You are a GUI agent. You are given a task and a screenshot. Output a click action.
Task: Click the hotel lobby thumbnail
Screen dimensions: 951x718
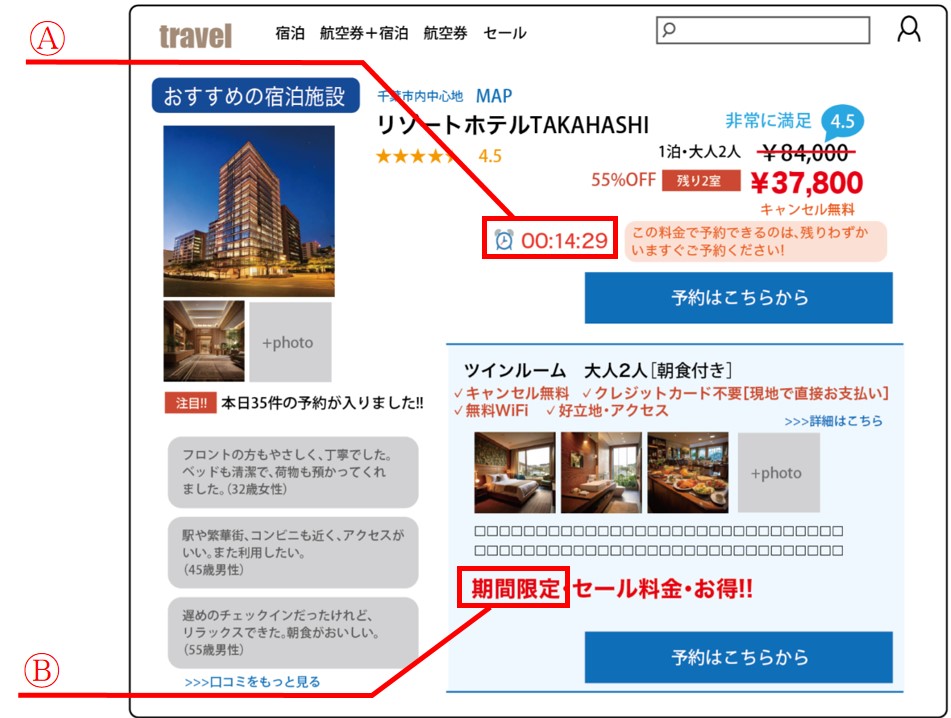click(204, 341)
